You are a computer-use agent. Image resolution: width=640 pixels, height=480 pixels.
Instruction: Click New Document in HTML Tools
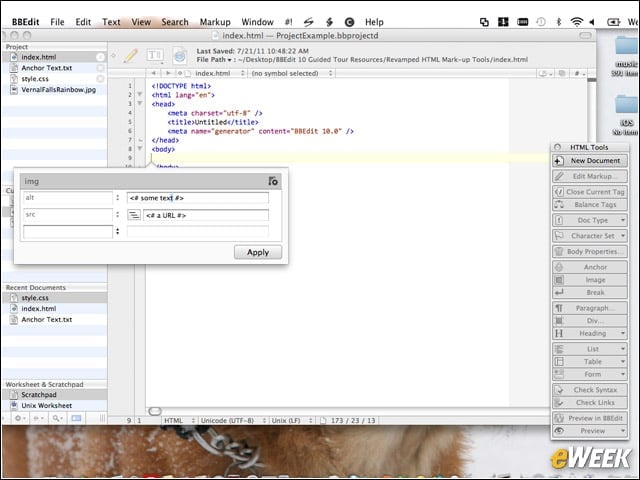click(x=590, y=160)
